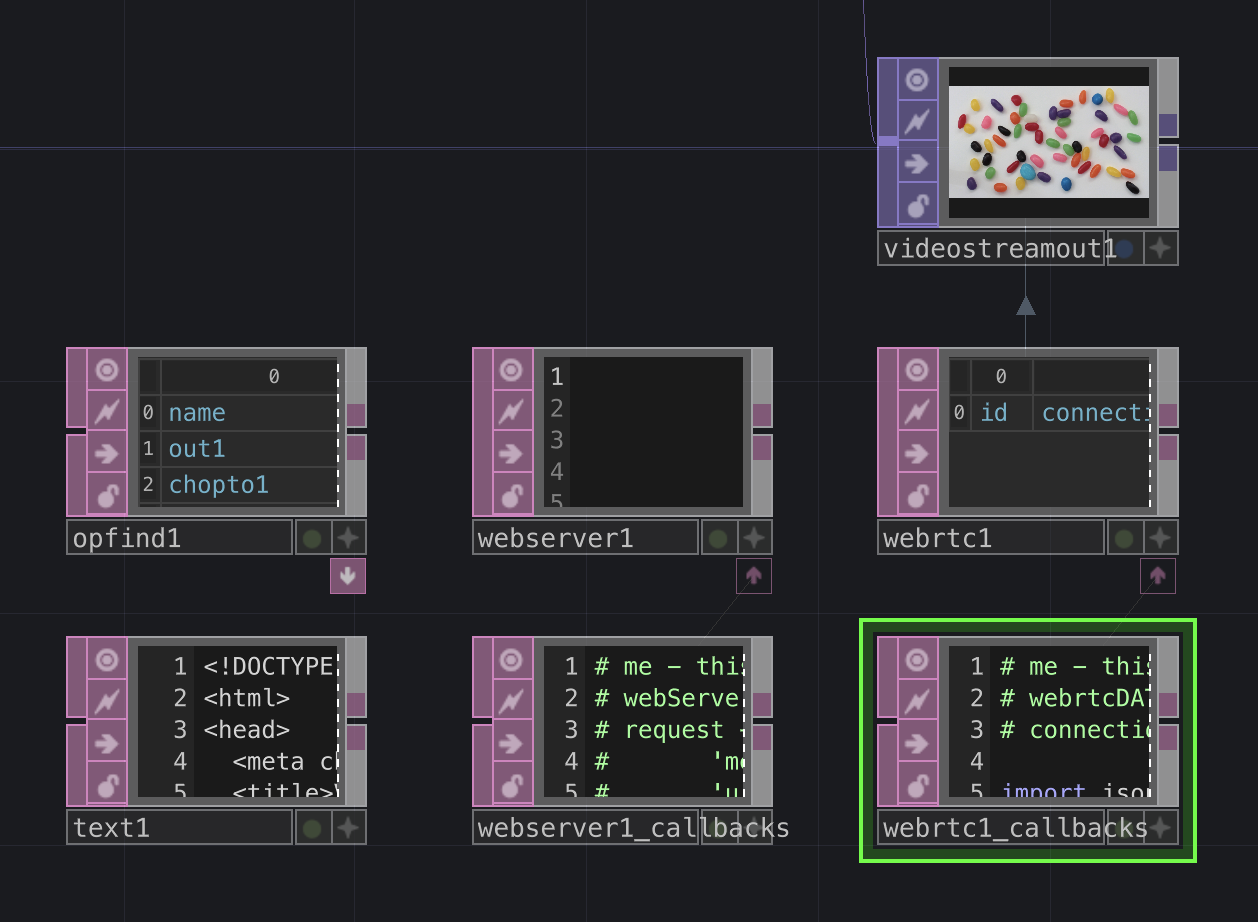Select the chopto1 cell in opfind1

pos(218,485)
